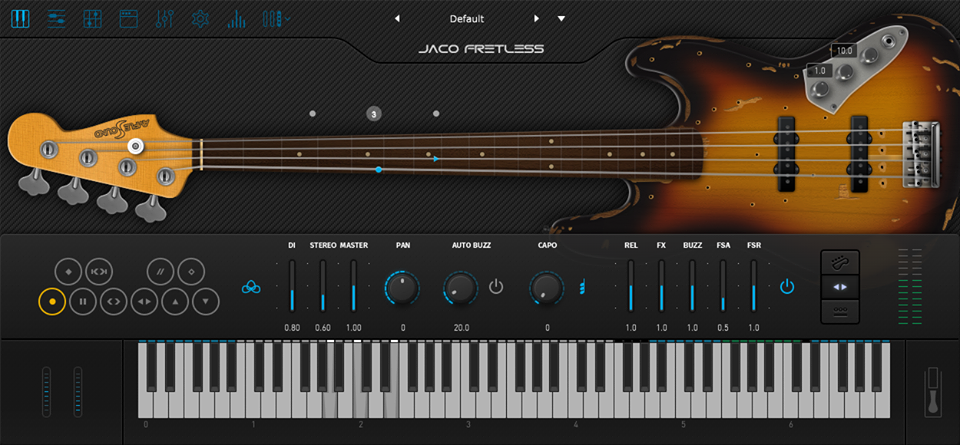Click the AUTO BUZZ knob
Image resolution: width=960 pixels, height=445 pixels.
pyautogui.click(x=460, y=288)
